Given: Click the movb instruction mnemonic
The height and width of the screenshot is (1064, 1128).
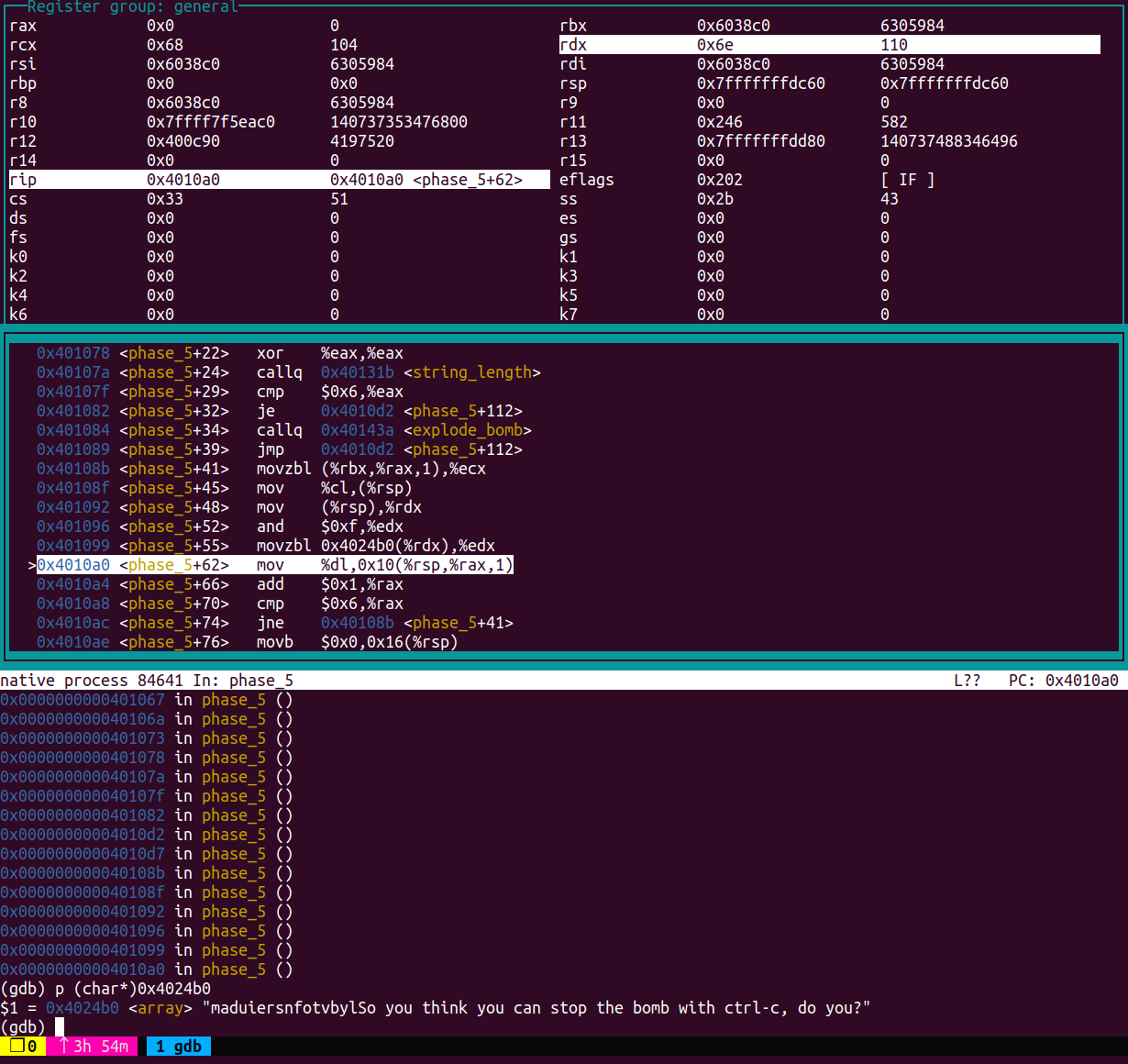Looking at the screenshot, I should [x=275, y=642].
